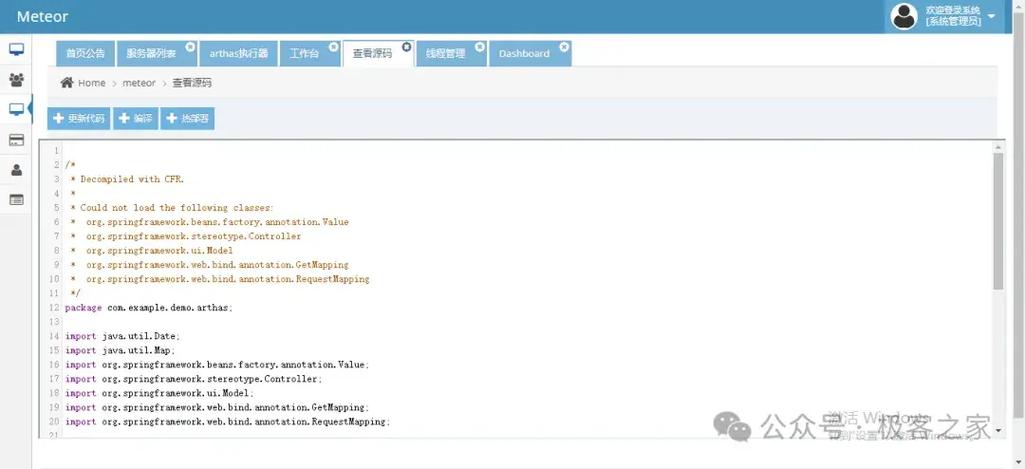Click the 更新代码 button

pyautogui.click(x=78, y=119)
